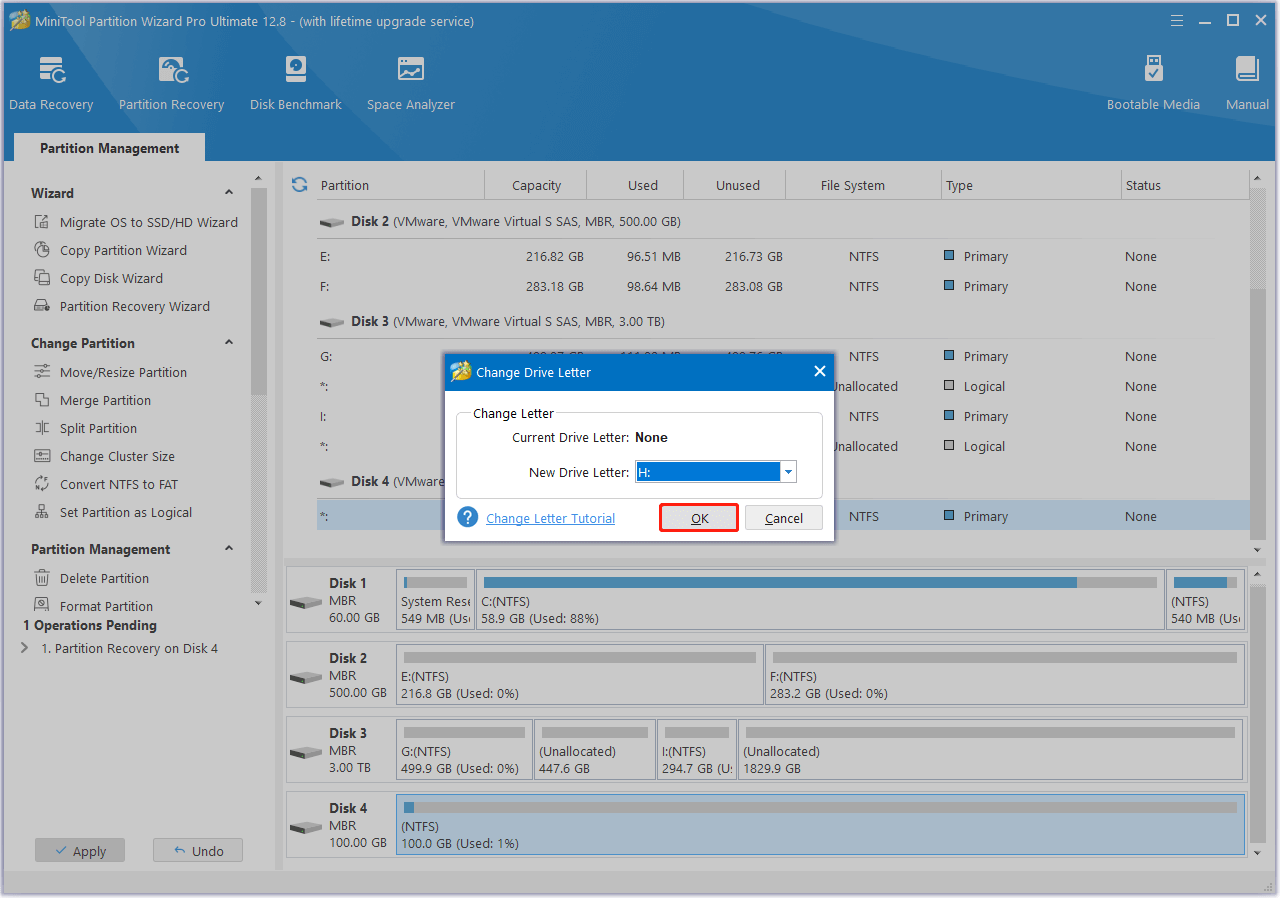
Task: Click the Undo button
Action: (198, 851)
